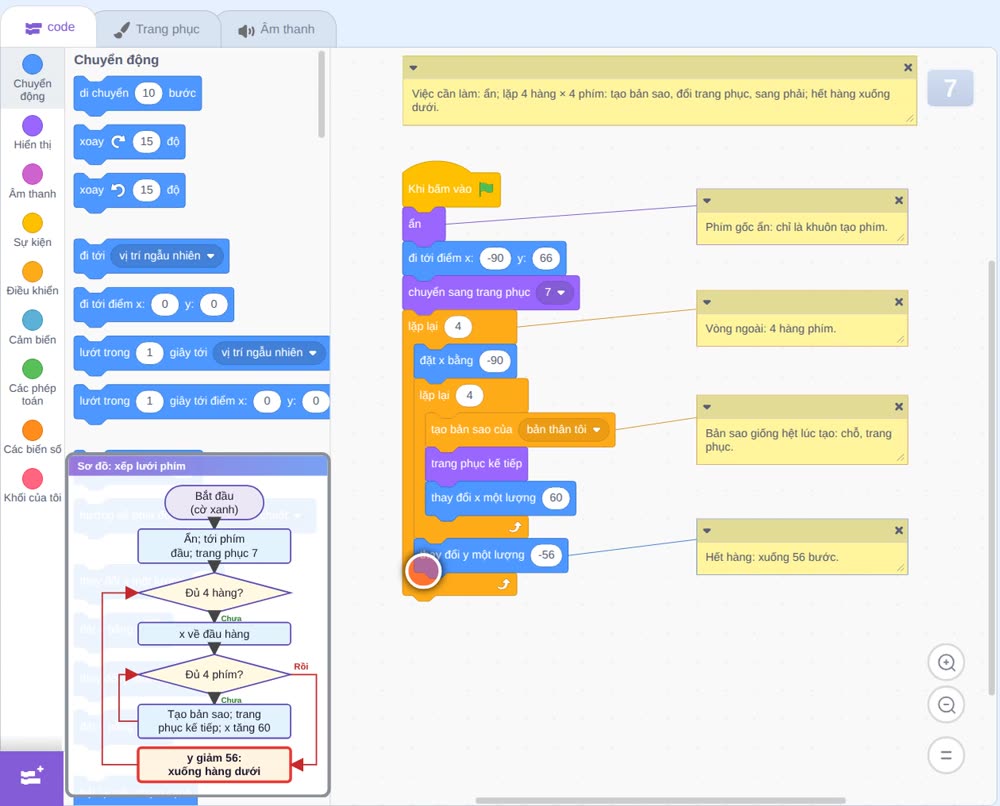Zoom out of the workspace
The width and height of the screenshot is (1000, 806).
point(946,705)
